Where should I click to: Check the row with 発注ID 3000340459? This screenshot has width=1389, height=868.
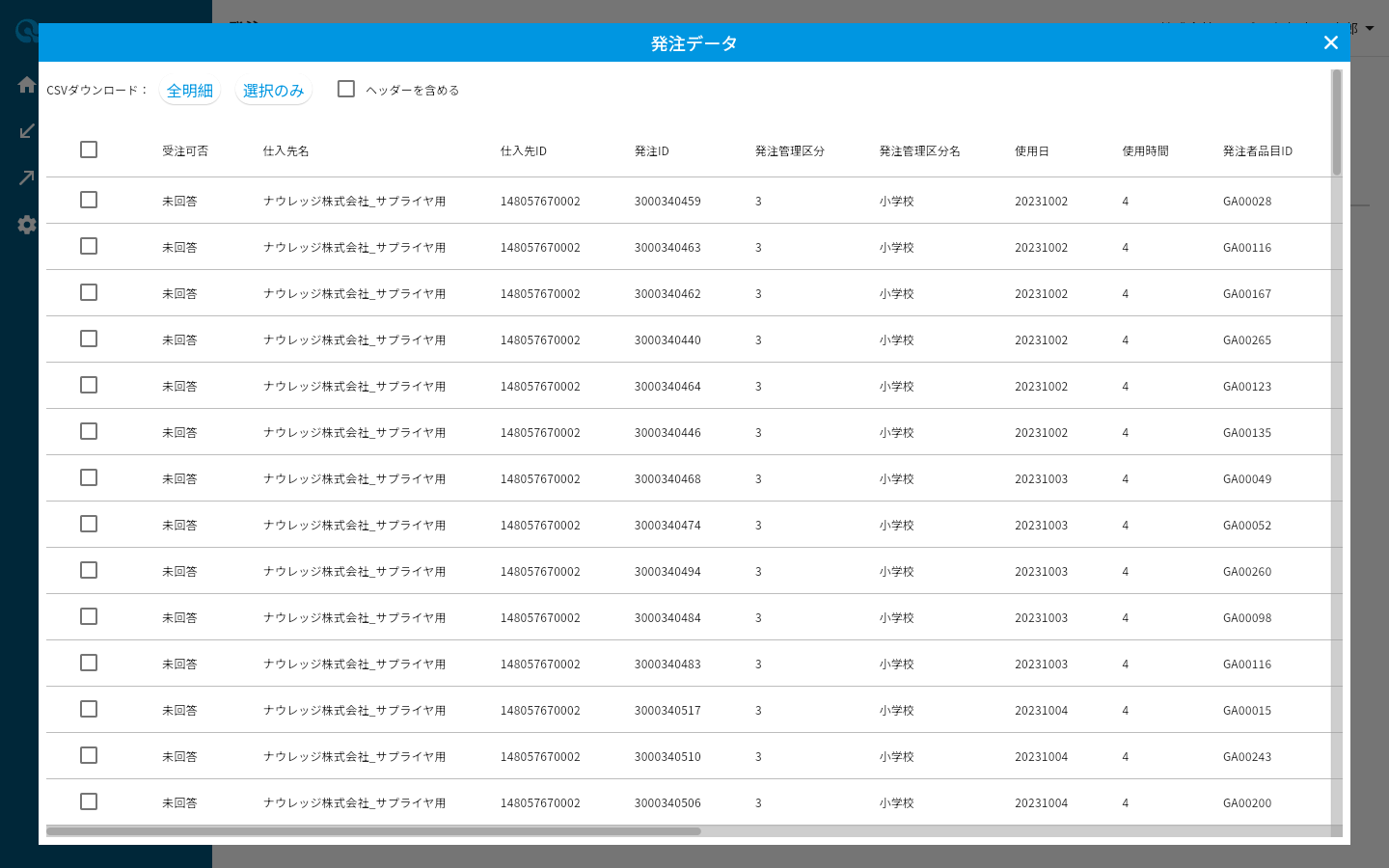[89, 200]
